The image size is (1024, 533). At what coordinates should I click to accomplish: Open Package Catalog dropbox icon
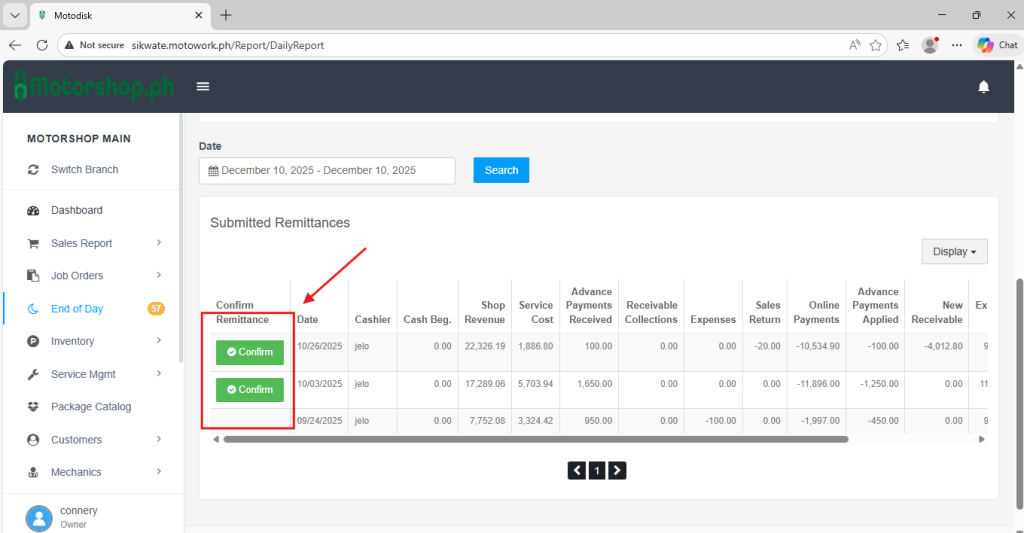[x=33, y=407]
